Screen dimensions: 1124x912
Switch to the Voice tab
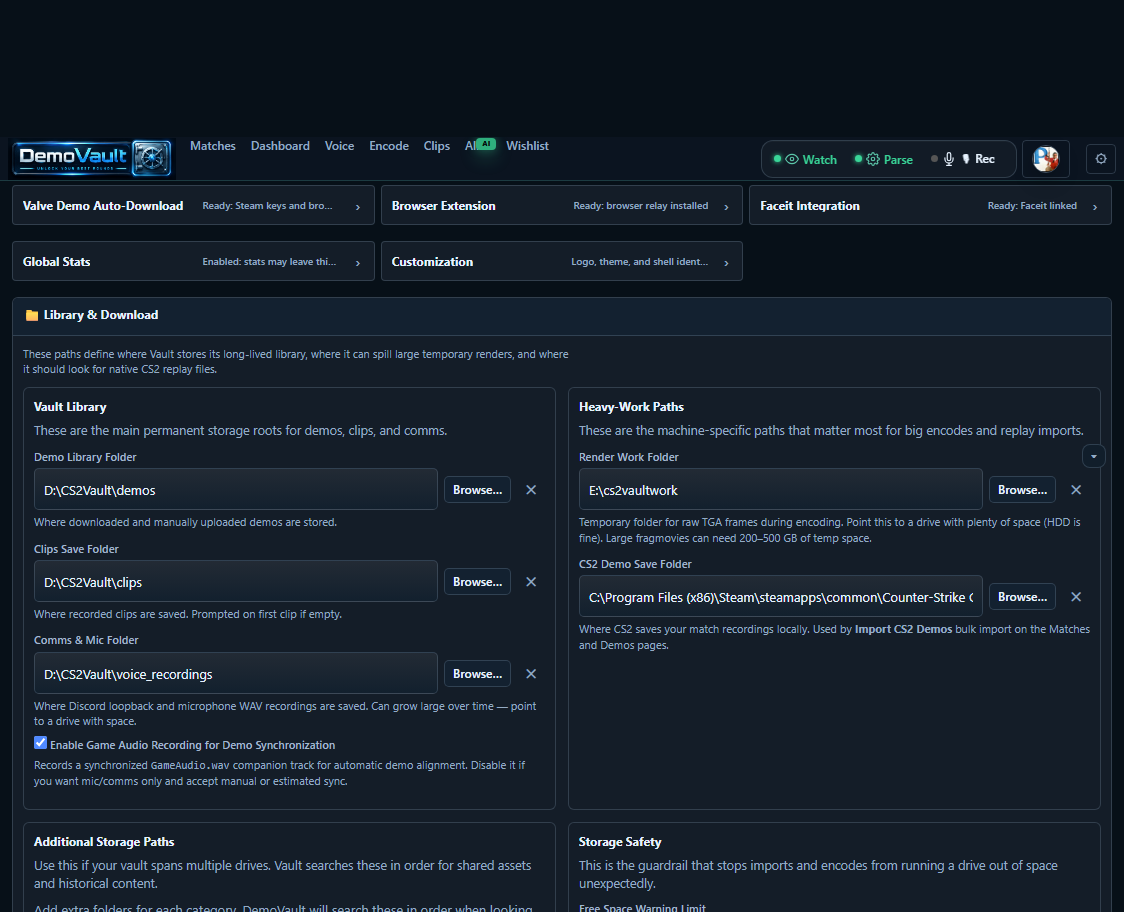tap(339, 146)
